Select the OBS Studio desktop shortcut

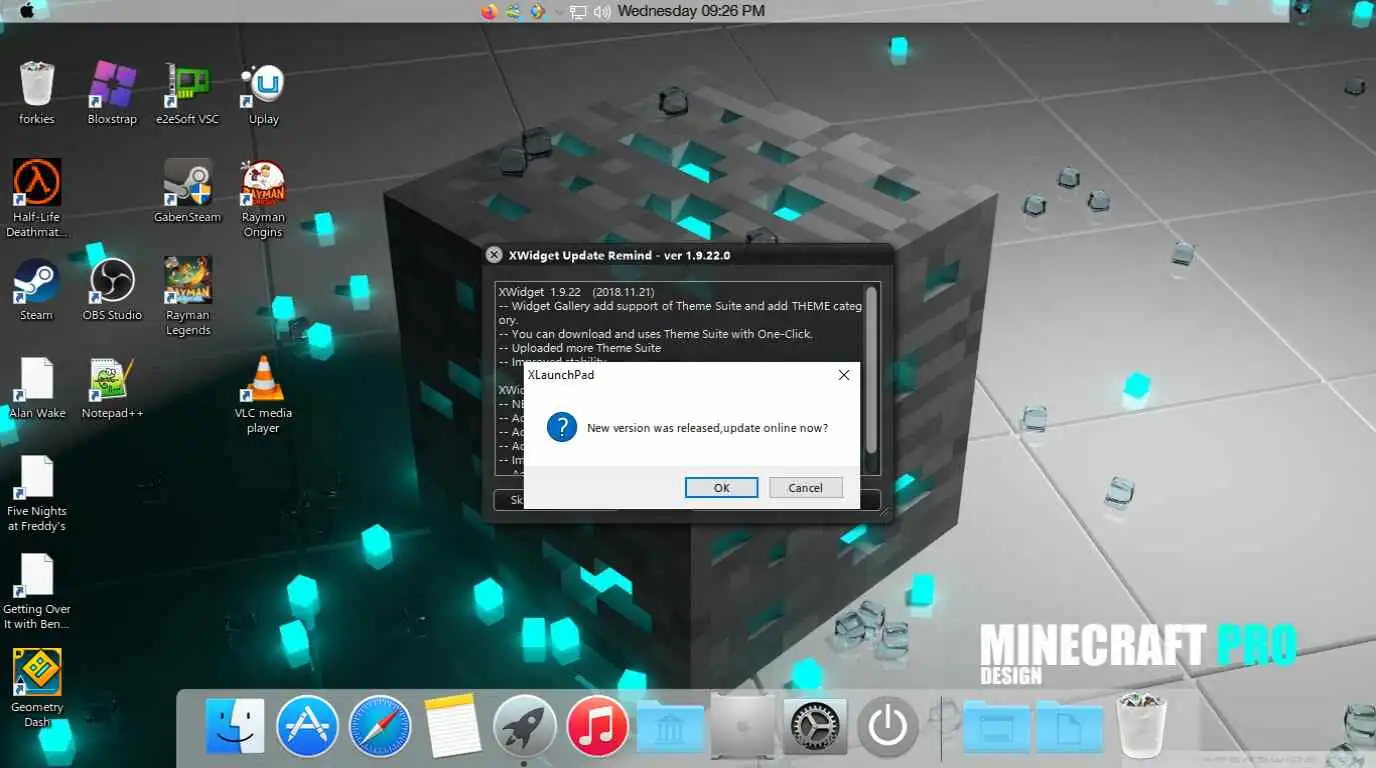coord(112,289)
